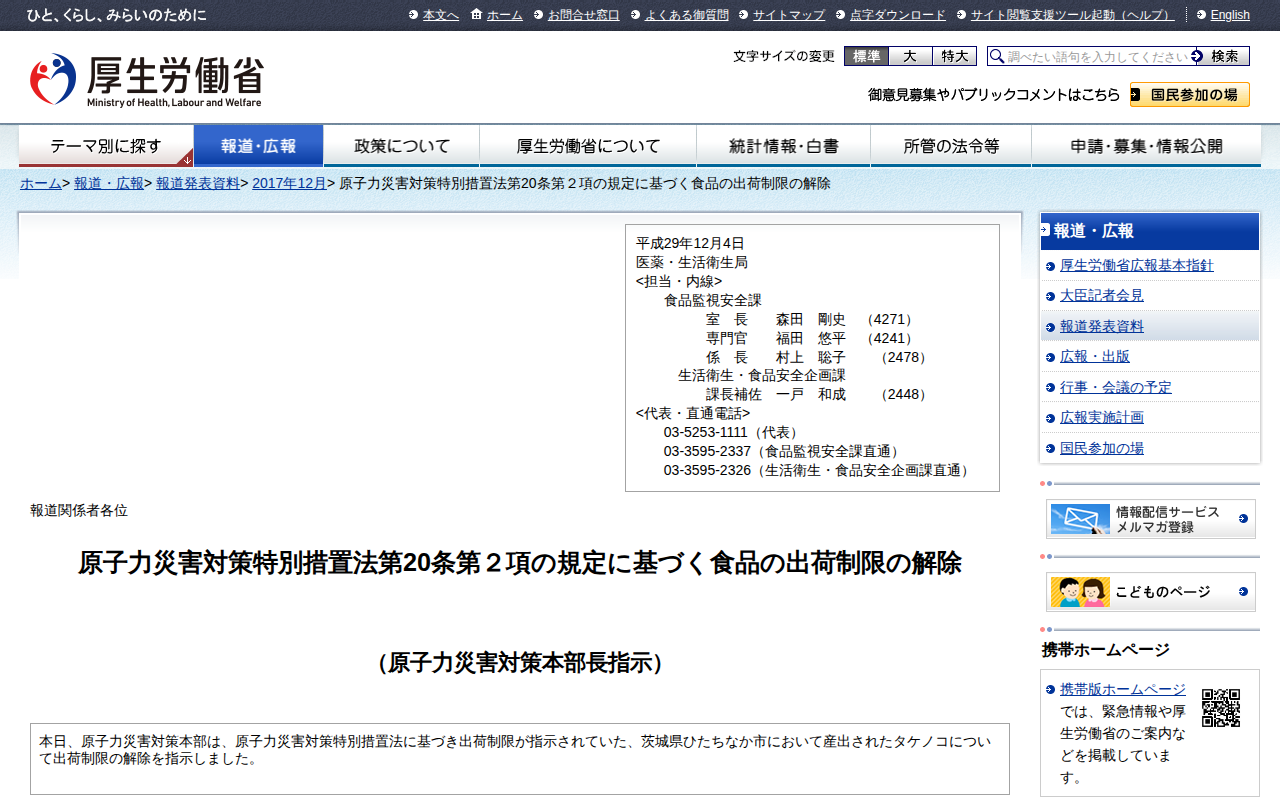The height and width of the screenshot is (800, 1280).
Task: Set text size to 大
Action: coord(910,57)
